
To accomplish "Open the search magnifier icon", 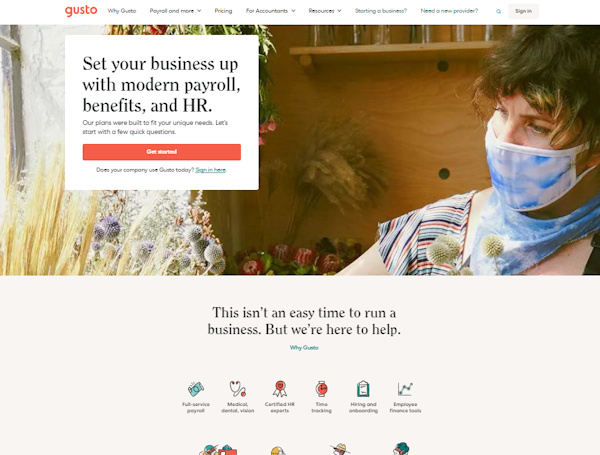I will pyautogui.click(x=499, y=11).
